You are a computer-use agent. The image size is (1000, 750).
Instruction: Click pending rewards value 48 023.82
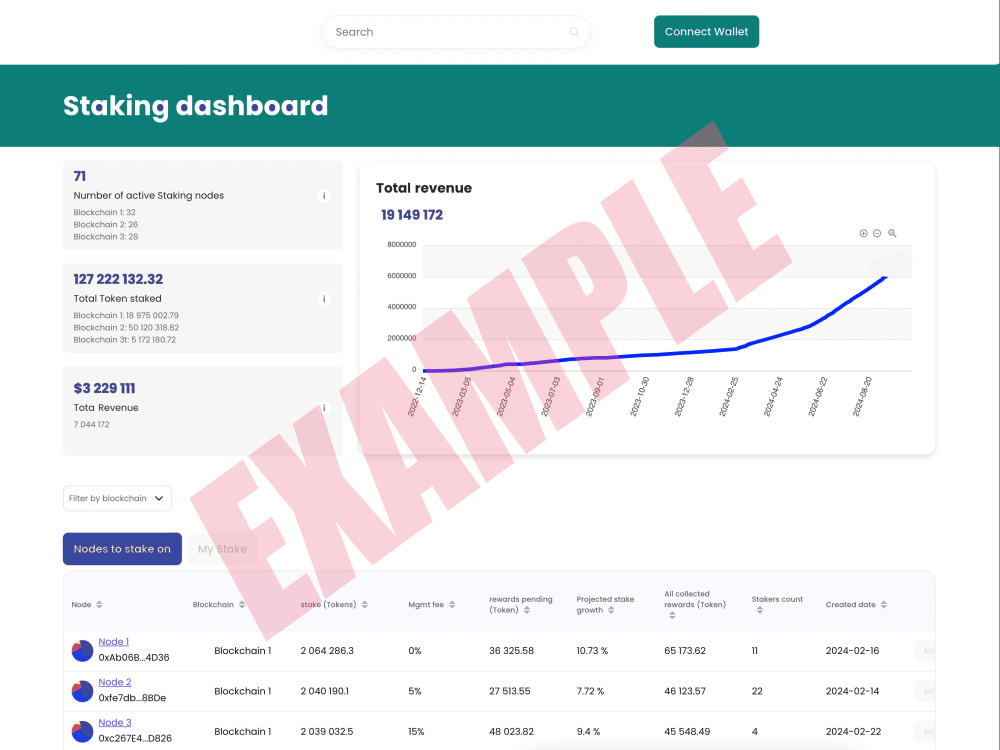(x=511, y=732)
